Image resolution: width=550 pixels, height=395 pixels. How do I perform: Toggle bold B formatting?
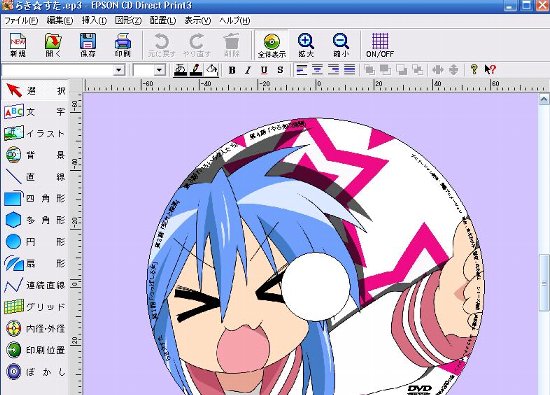click(232, 70)
